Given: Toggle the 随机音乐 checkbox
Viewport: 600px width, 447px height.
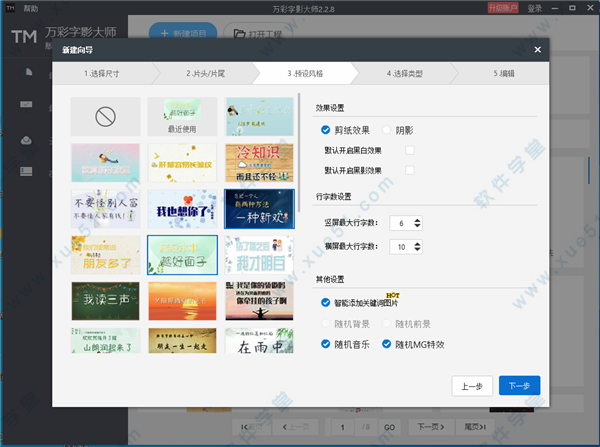Looking at the screenshot, I should point(326,345).
